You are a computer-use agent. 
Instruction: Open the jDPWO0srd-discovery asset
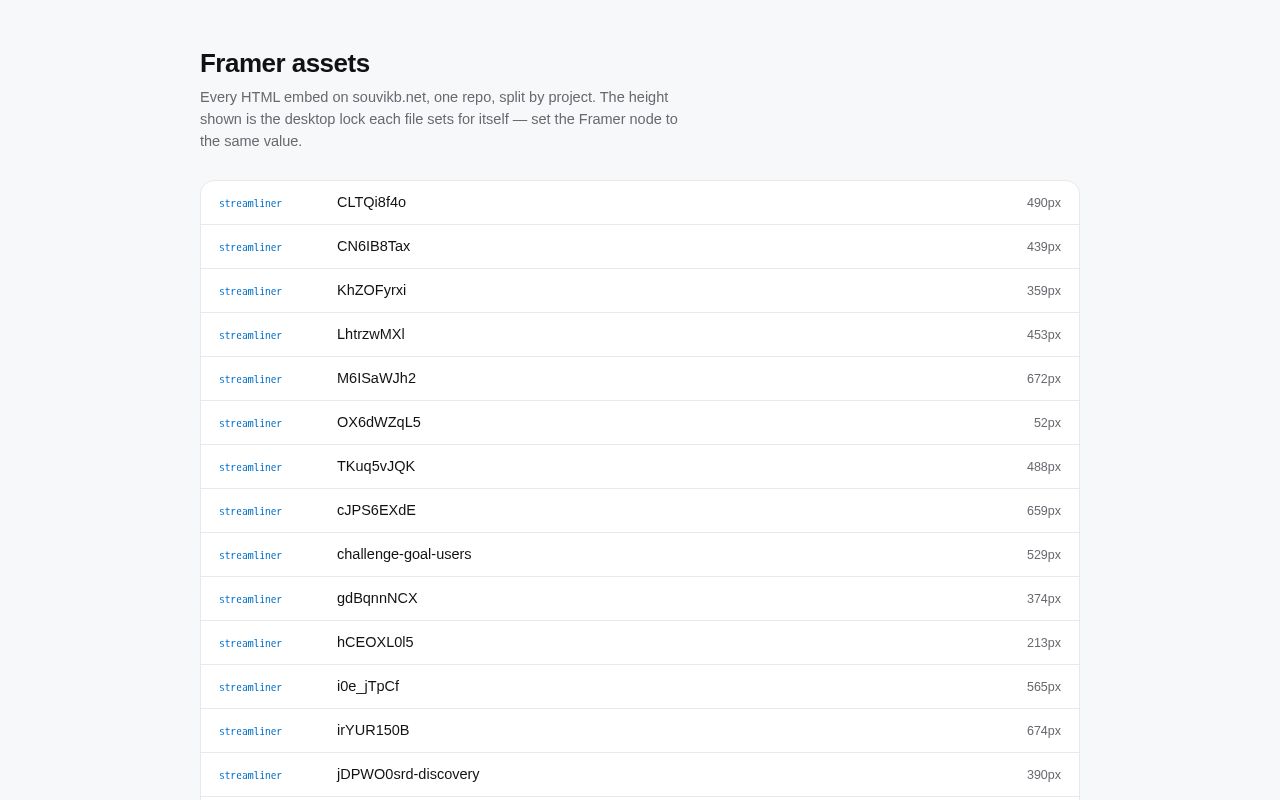(x=640, y=775)
